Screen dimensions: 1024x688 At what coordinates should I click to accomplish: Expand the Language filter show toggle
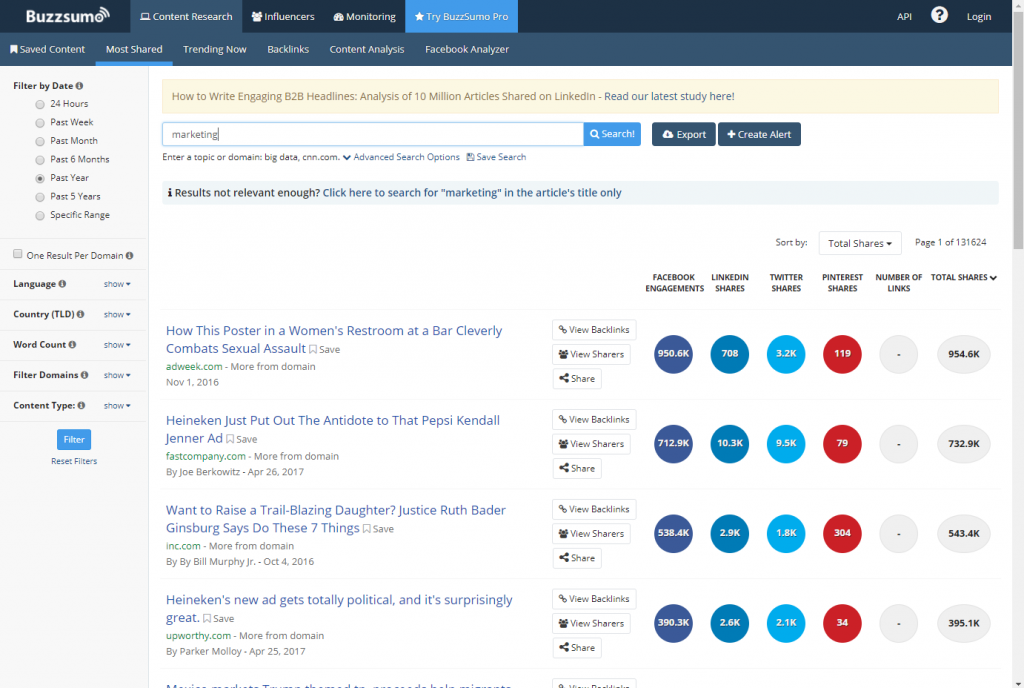tap(117, 284)
